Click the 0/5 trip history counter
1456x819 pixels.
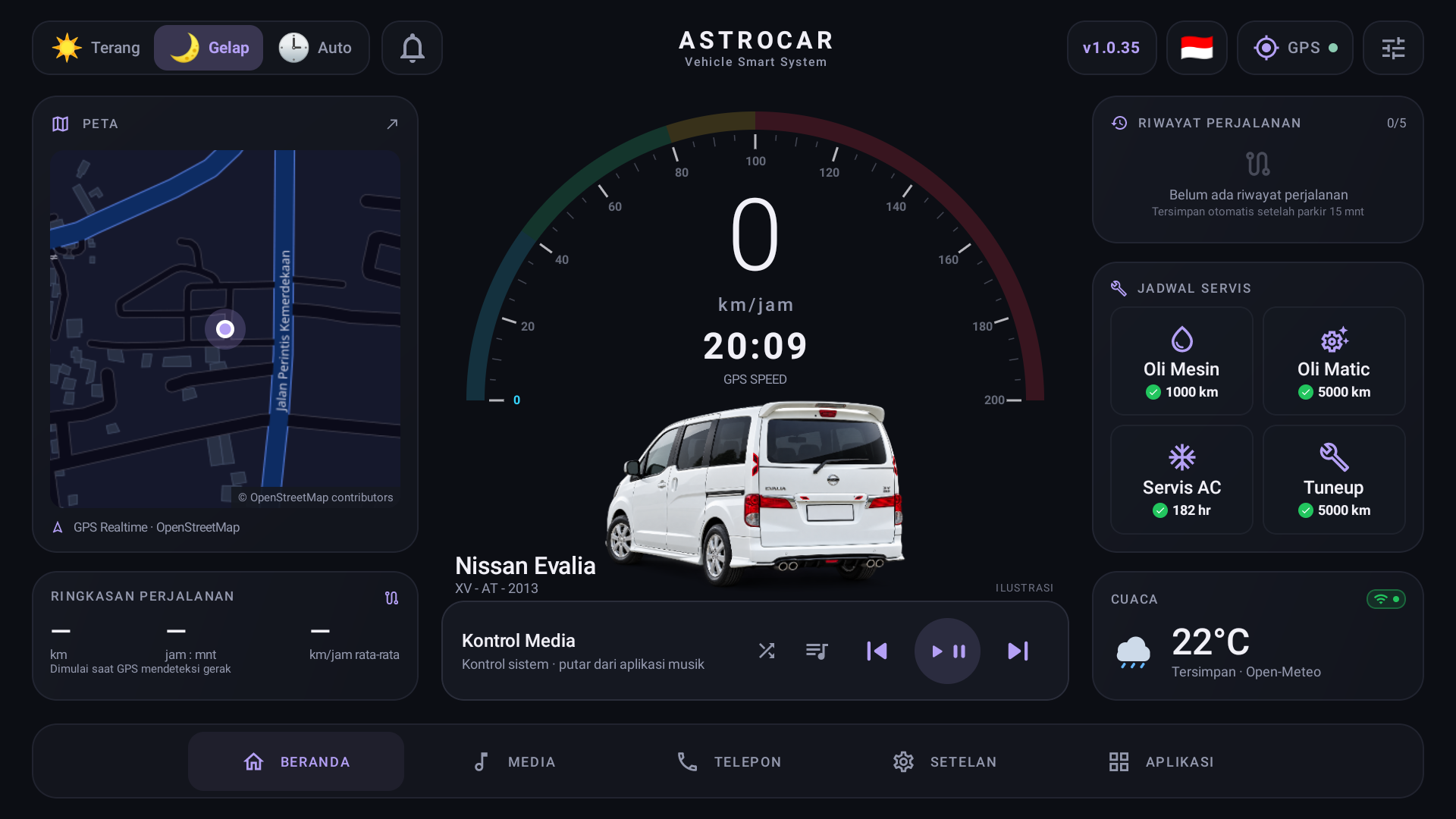1396,123
